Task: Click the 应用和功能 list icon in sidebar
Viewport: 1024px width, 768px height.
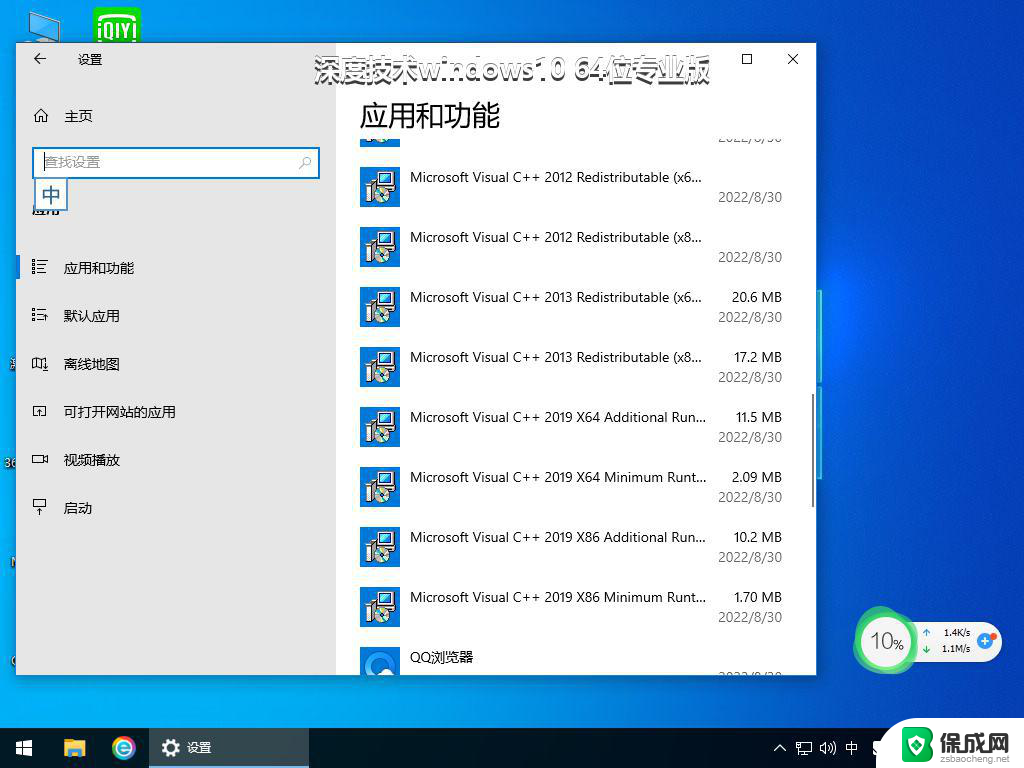Action: (x=40, y=267)
